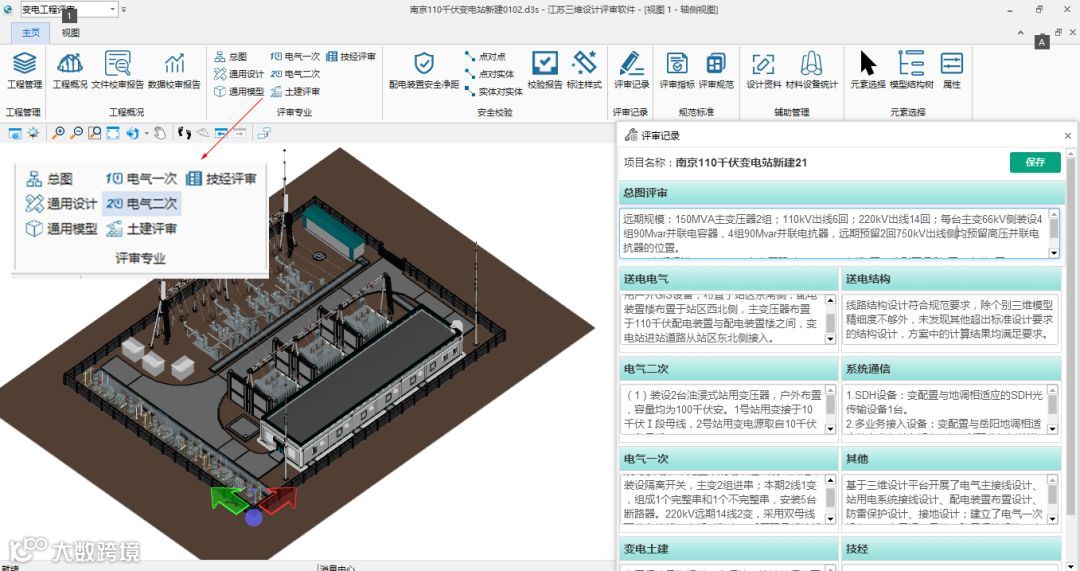Click the 送电结构 section header
Screen dimensions: 1080x571
tap(951, 279)
